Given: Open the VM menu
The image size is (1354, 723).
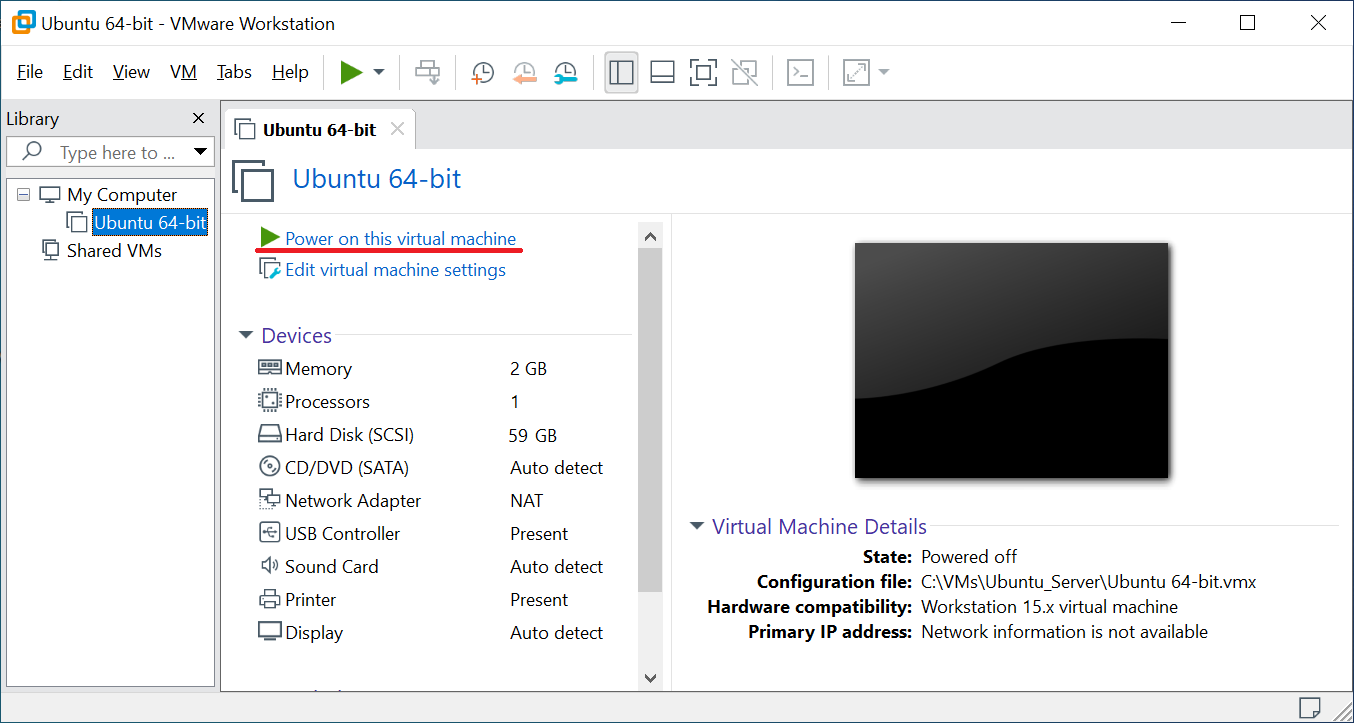Looking at the screenshot, I should [x=183, y=72].
